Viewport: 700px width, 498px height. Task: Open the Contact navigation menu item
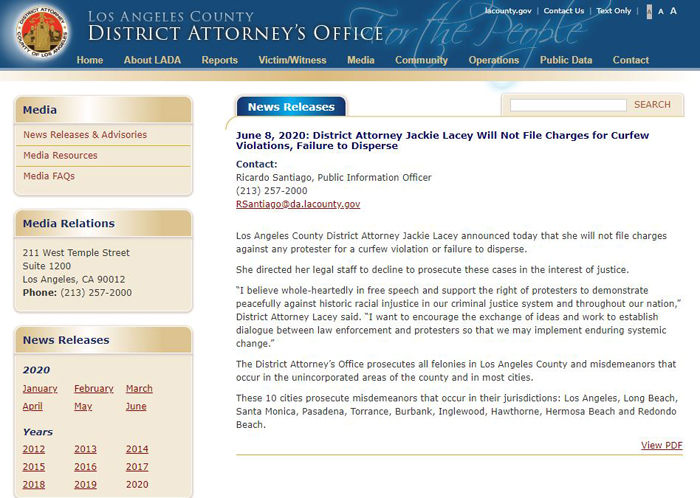(x=631, y=60)
